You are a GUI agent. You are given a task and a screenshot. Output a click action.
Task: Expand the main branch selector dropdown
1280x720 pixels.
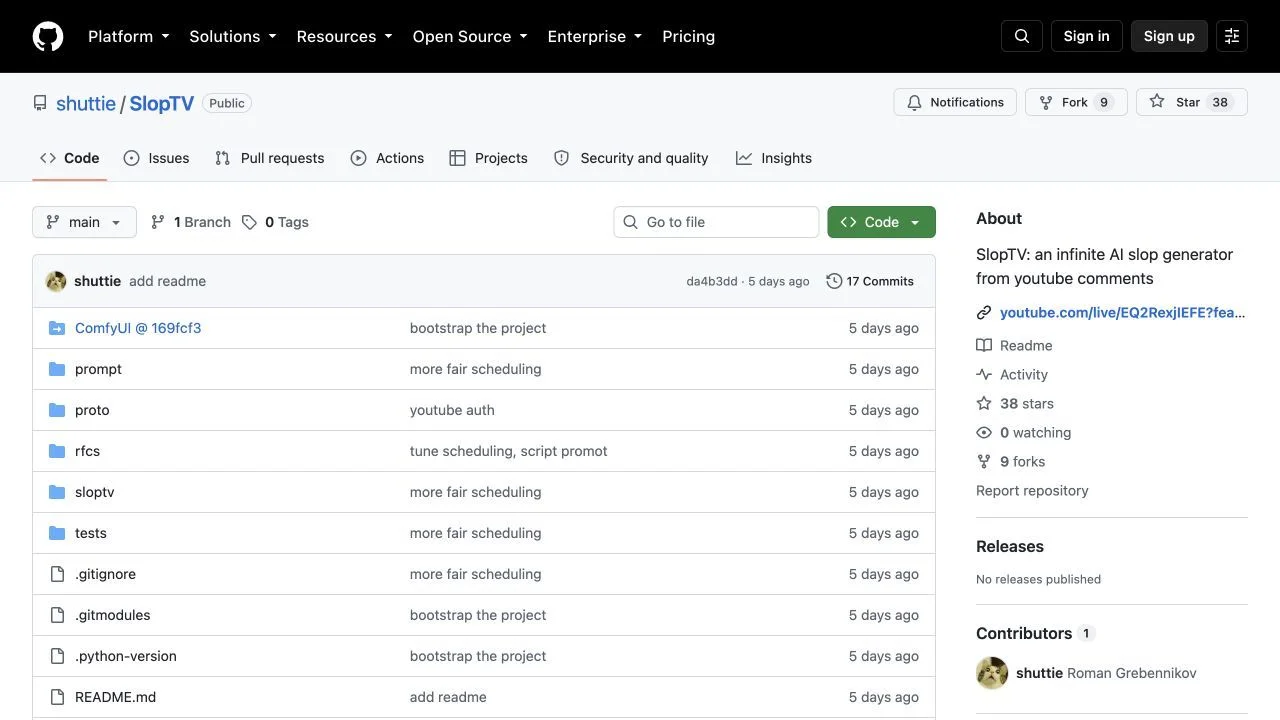coord(84,222)
